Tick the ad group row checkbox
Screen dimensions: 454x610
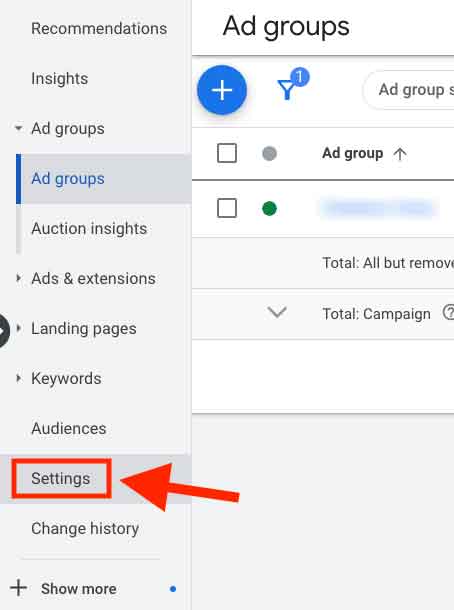[x=227, y=208]
